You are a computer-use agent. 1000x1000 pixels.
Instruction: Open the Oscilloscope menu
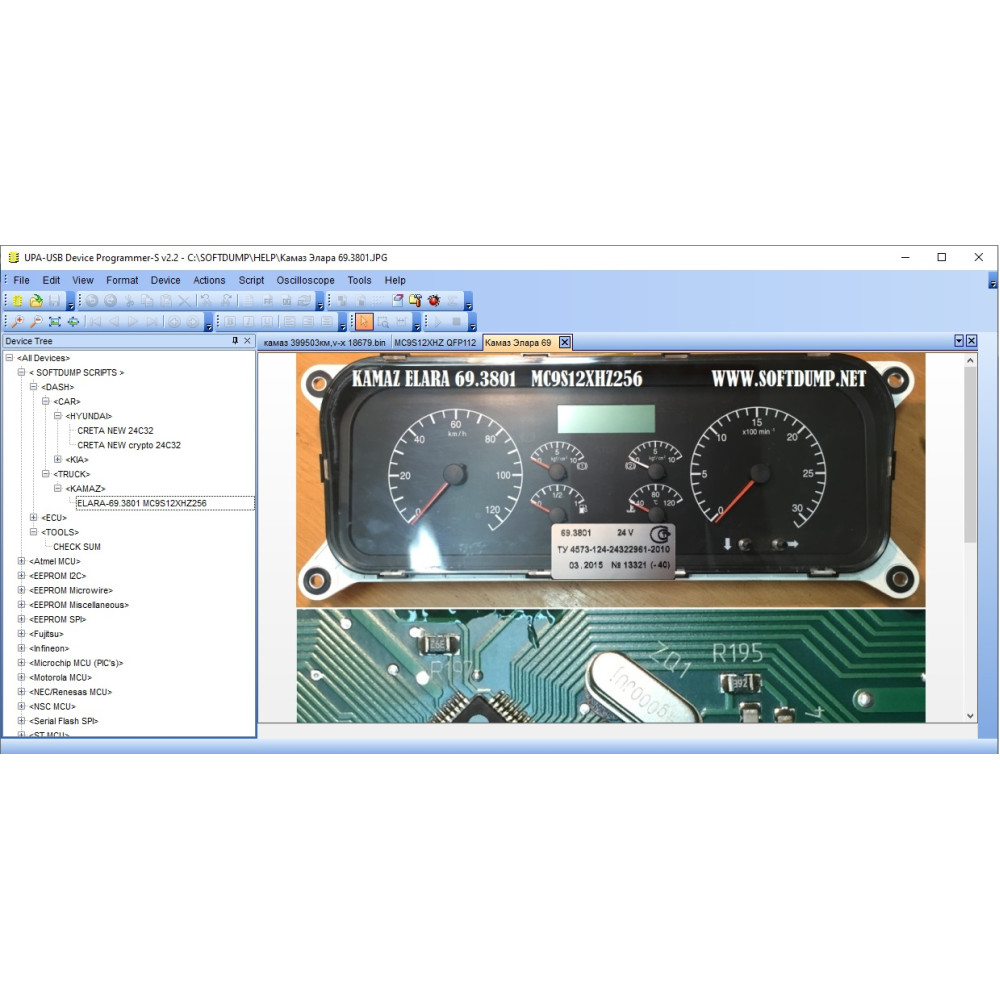click(x=305, y=280)
